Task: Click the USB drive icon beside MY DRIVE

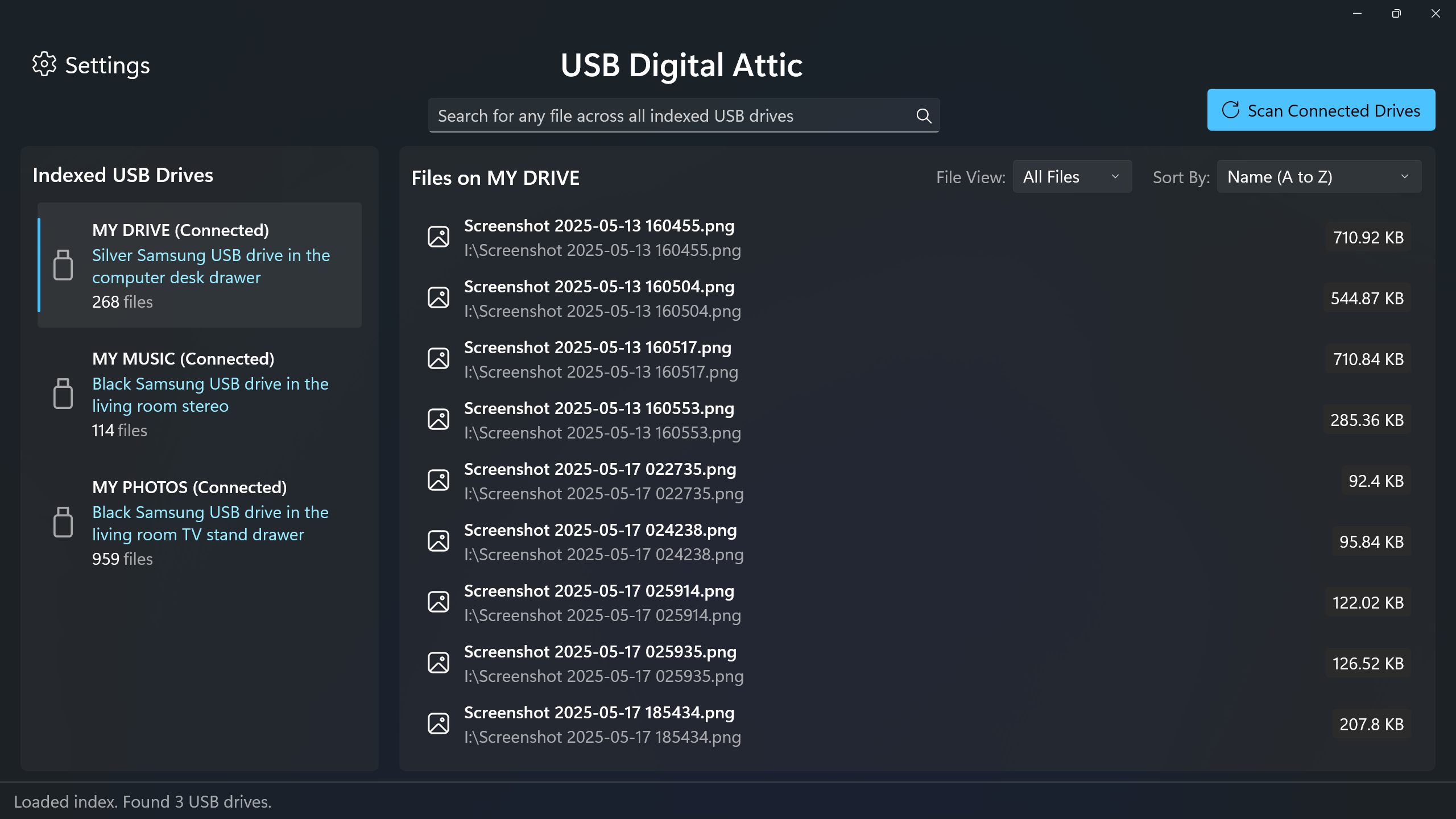Action: tap(64, 265)
